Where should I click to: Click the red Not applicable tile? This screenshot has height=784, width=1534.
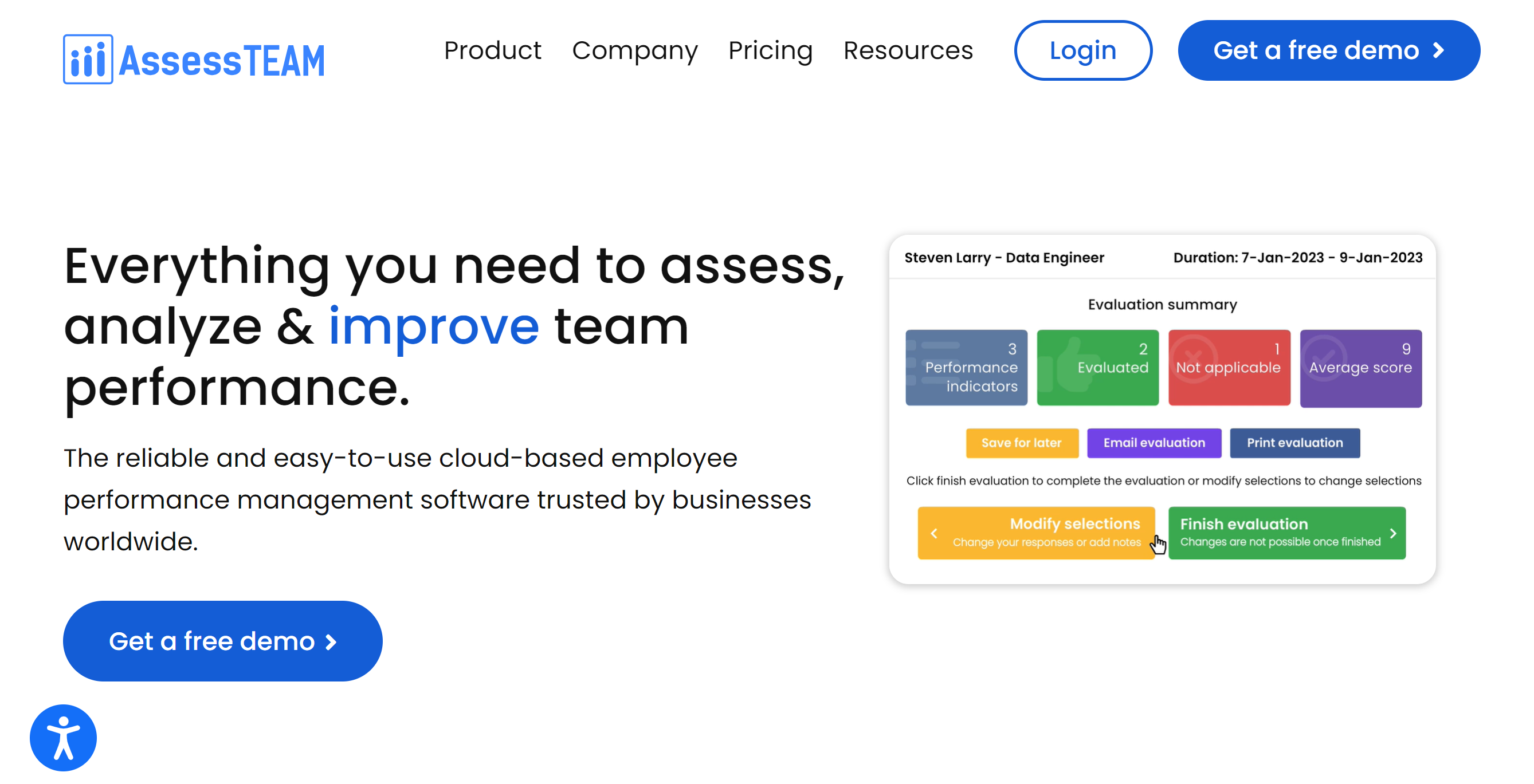pyautogui.click(x=1229, y=367)
